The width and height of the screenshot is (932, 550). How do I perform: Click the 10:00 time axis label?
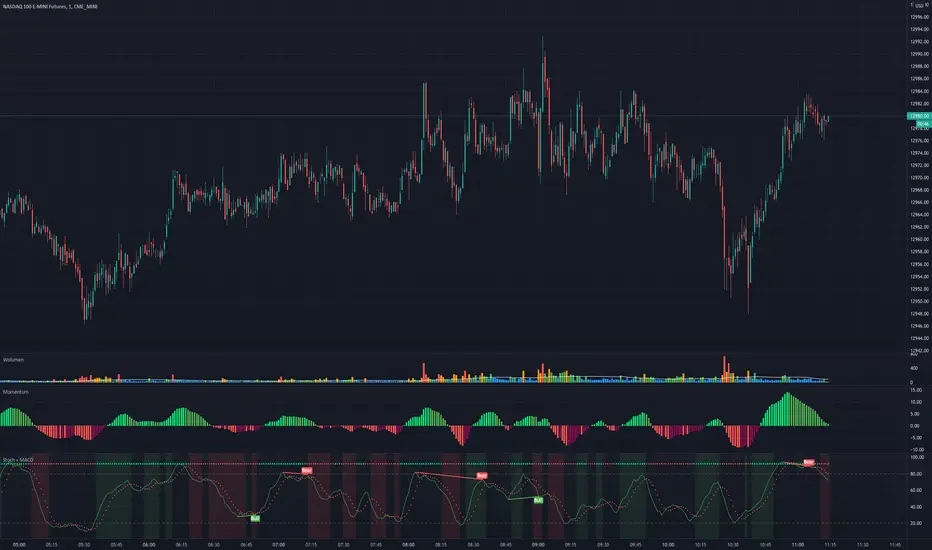tap(667, 545)
